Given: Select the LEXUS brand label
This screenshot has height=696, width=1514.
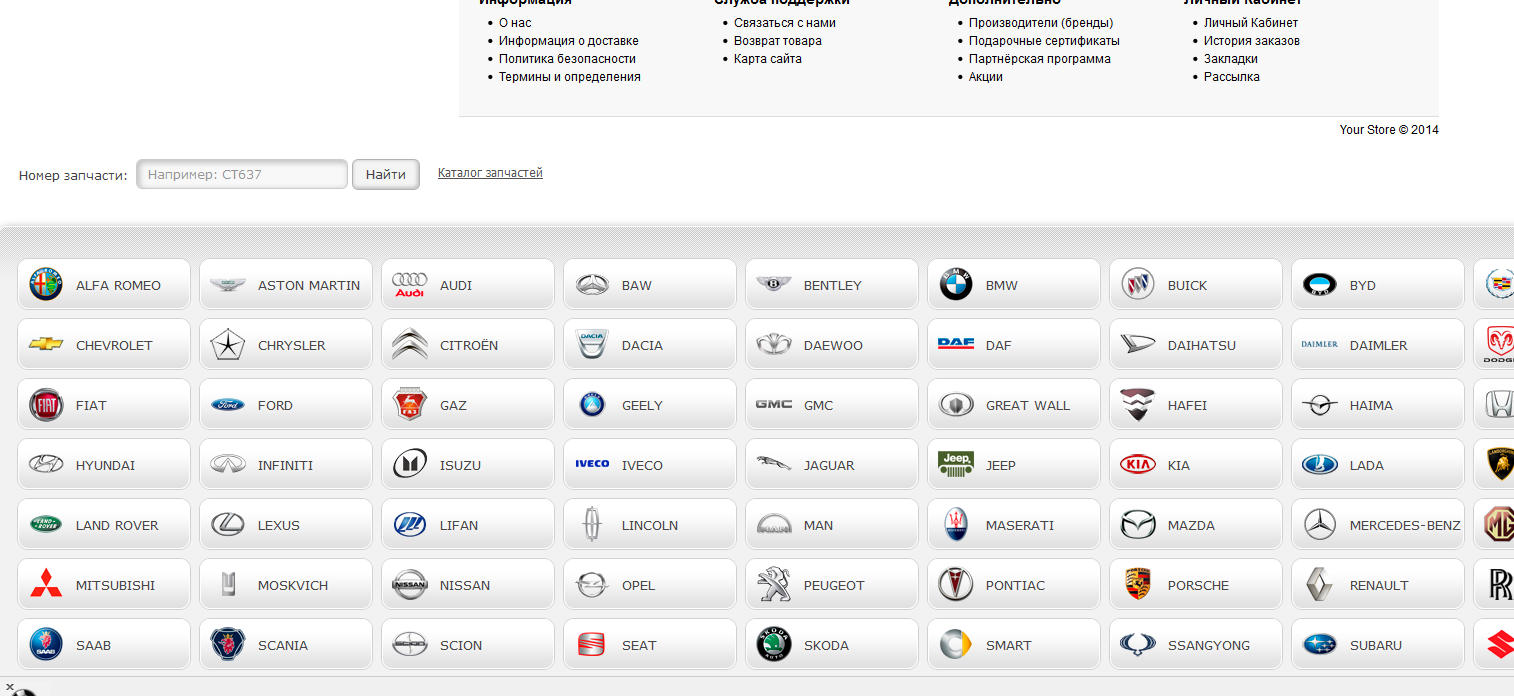Looking at the screenshot, I should (x=279, y=525).
